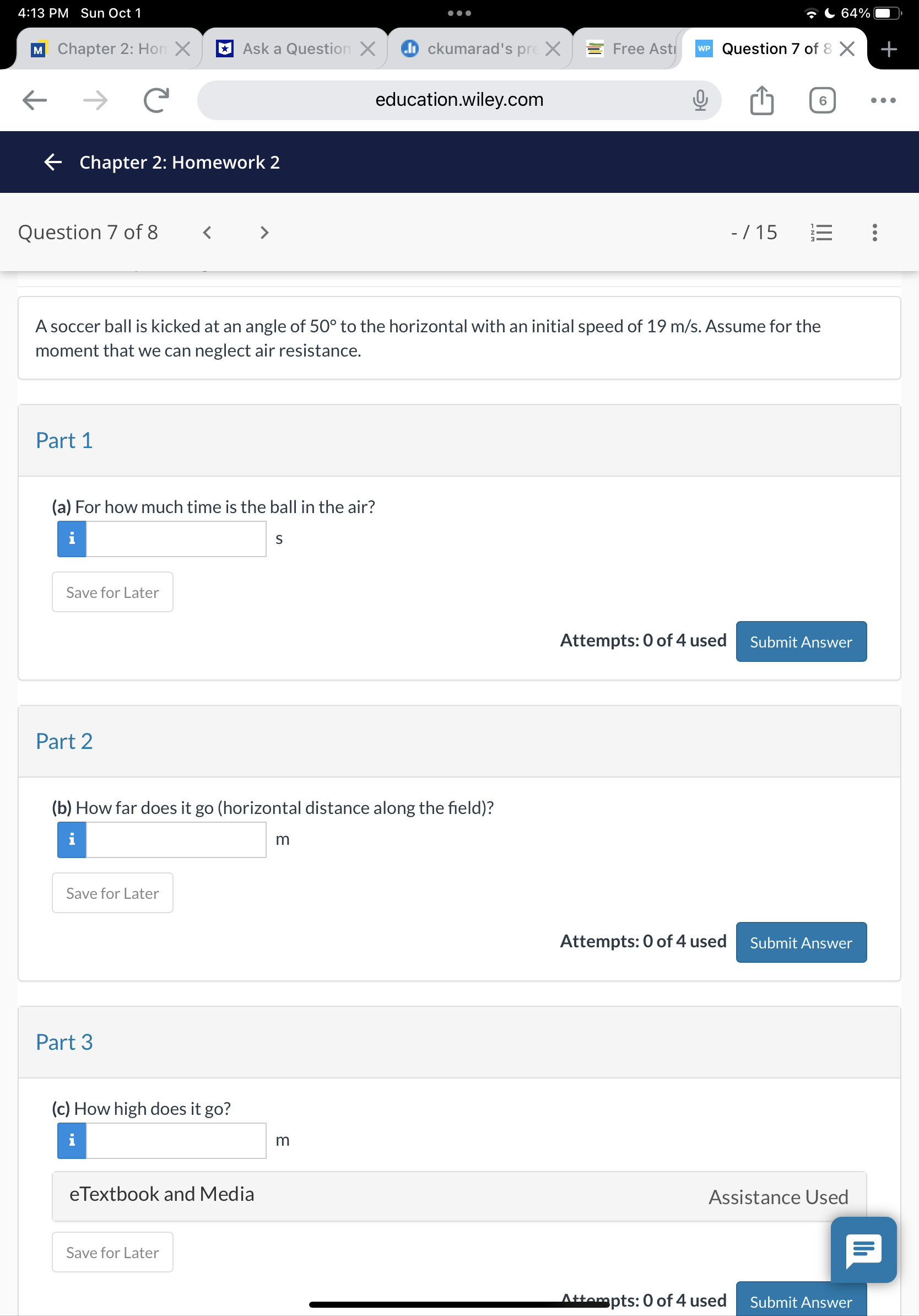Open the tab overview showing 6 tabs
The width and height of the screenshot is (919, 1316).
coord(821,100)
